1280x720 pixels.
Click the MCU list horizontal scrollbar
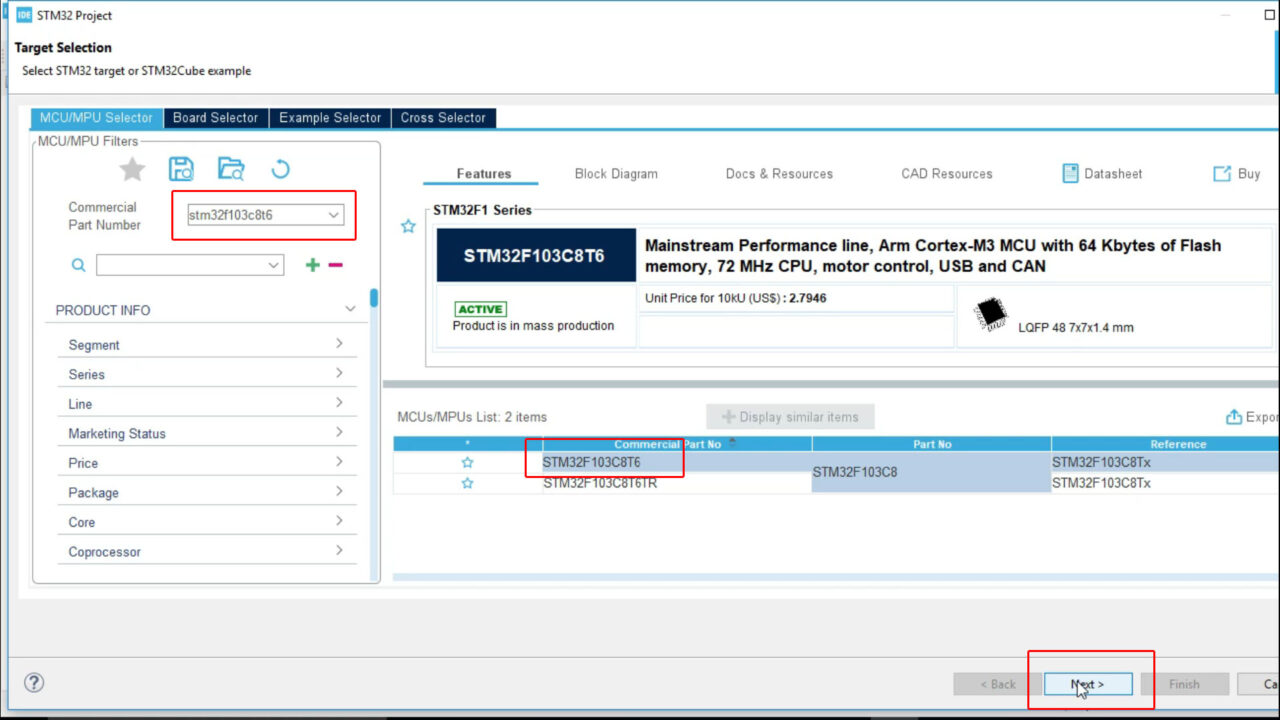[x=836, y=577]
